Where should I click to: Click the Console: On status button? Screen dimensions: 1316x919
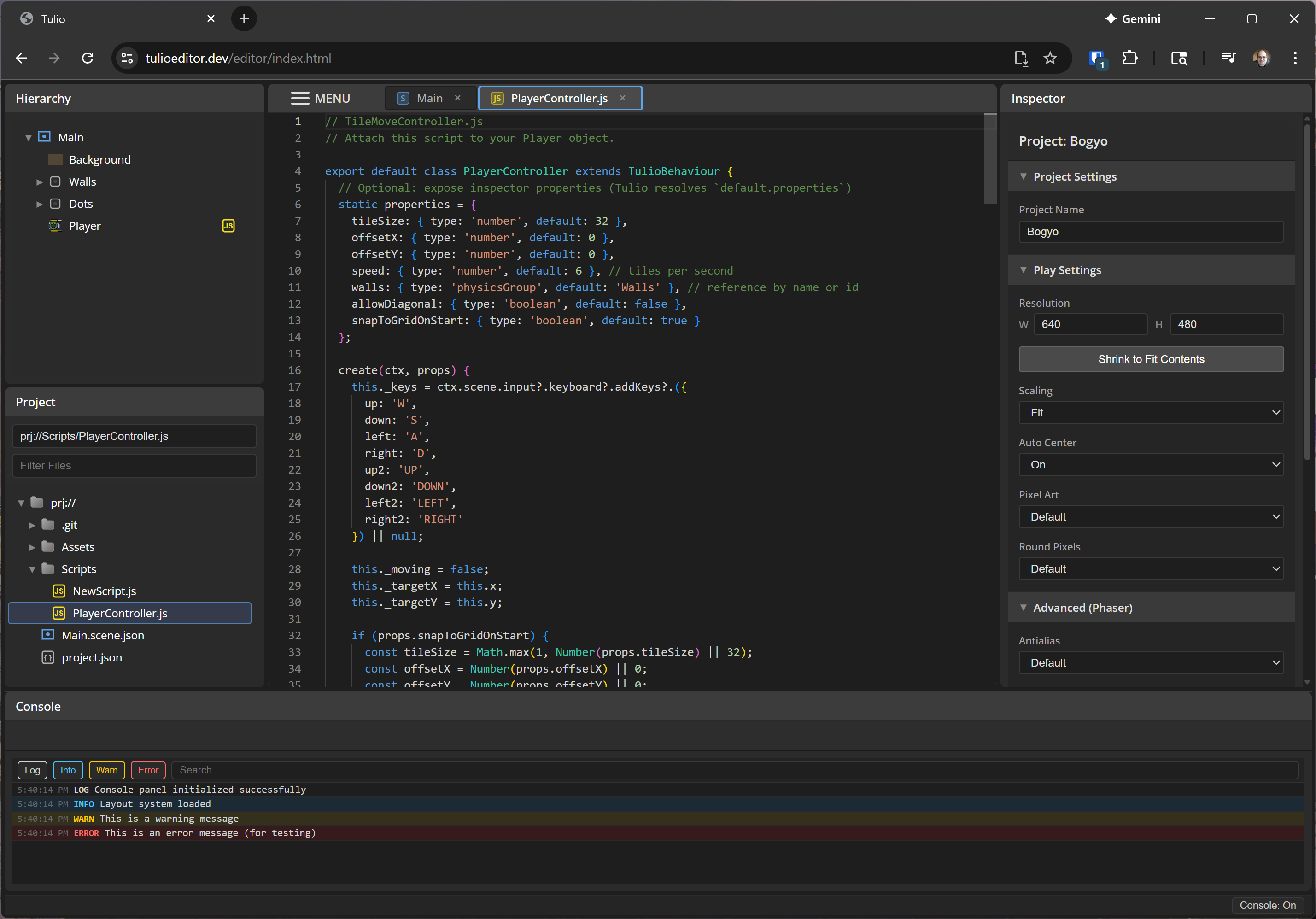point(1267,905)
